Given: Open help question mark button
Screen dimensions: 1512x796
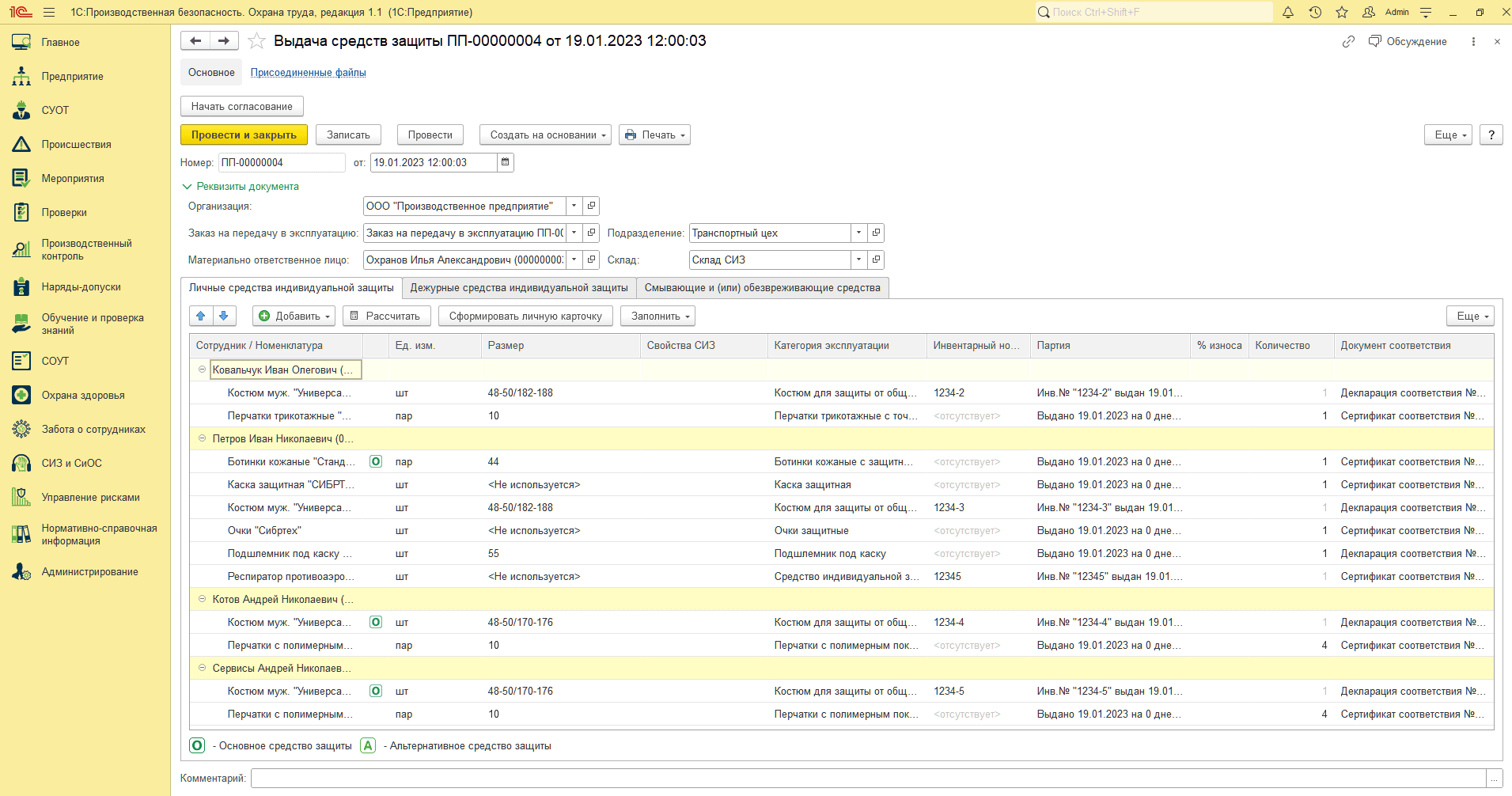Looking at the screenshot, I should pos(1491,135).
